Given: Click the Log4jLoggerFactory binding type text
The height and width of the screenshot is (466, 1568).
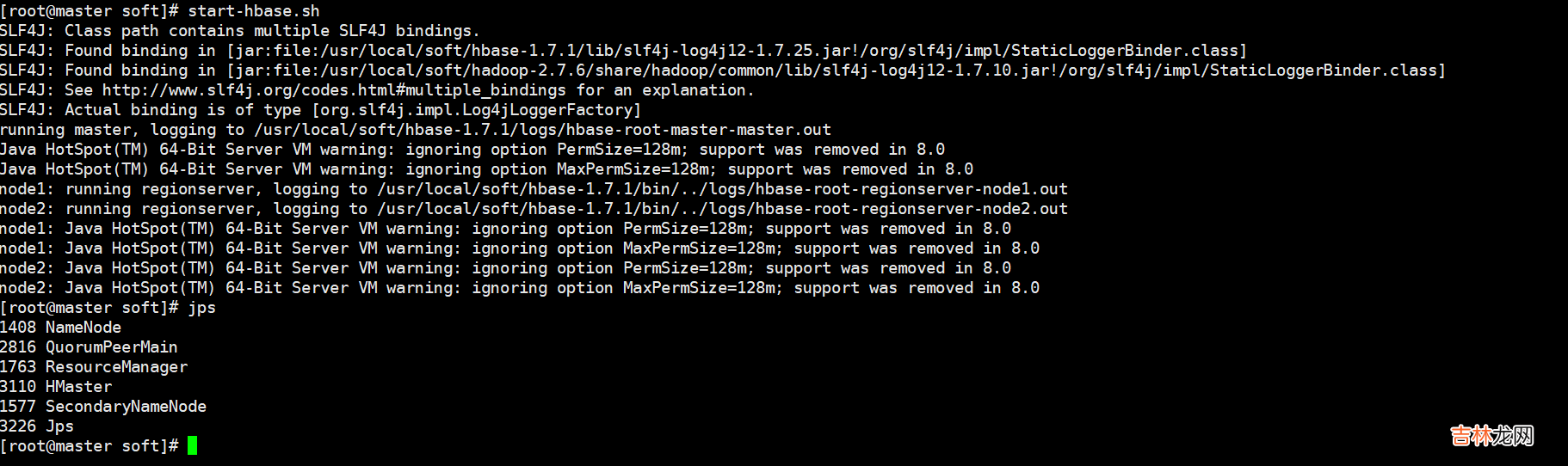Looking at the screenshot, I should tap(477, 110).
